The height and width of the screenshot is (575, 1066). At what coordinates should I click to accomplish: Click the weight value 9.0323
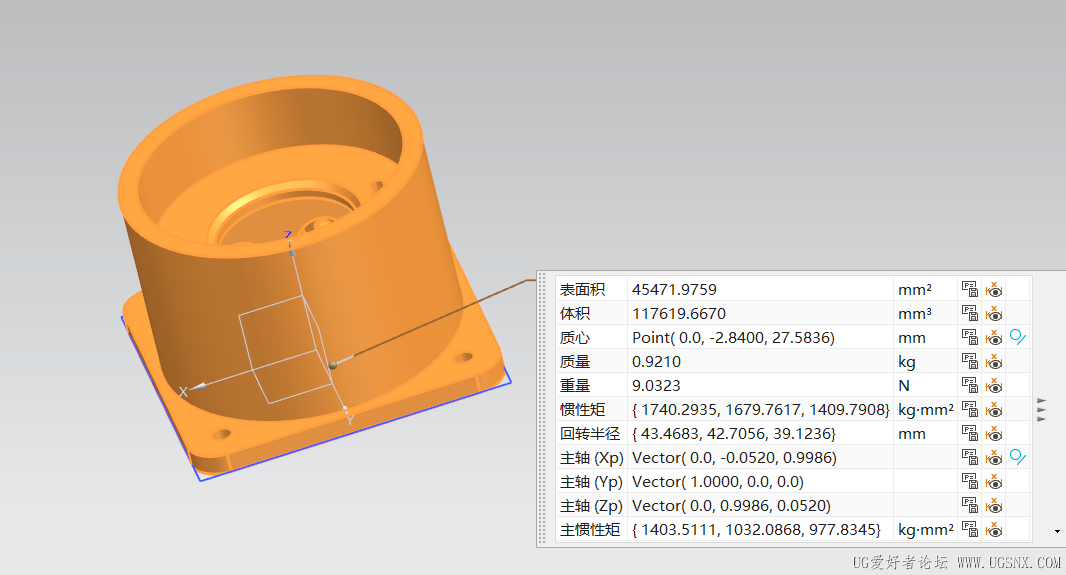pyautogui.click(x=656, y=385)
